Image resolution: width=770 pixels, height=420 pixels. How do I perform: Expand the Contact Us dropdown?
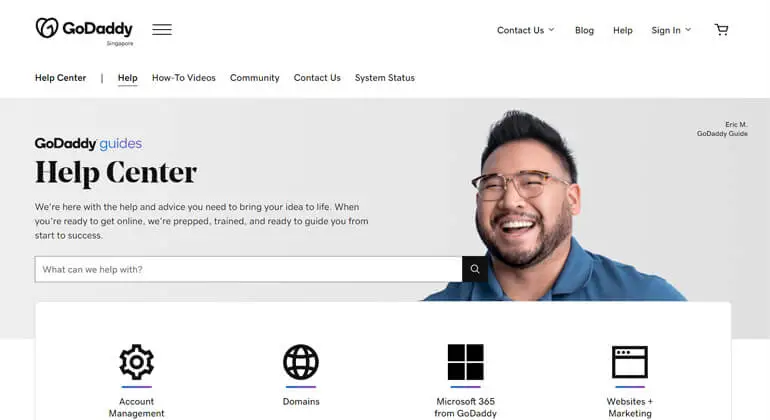pos(525,30)
